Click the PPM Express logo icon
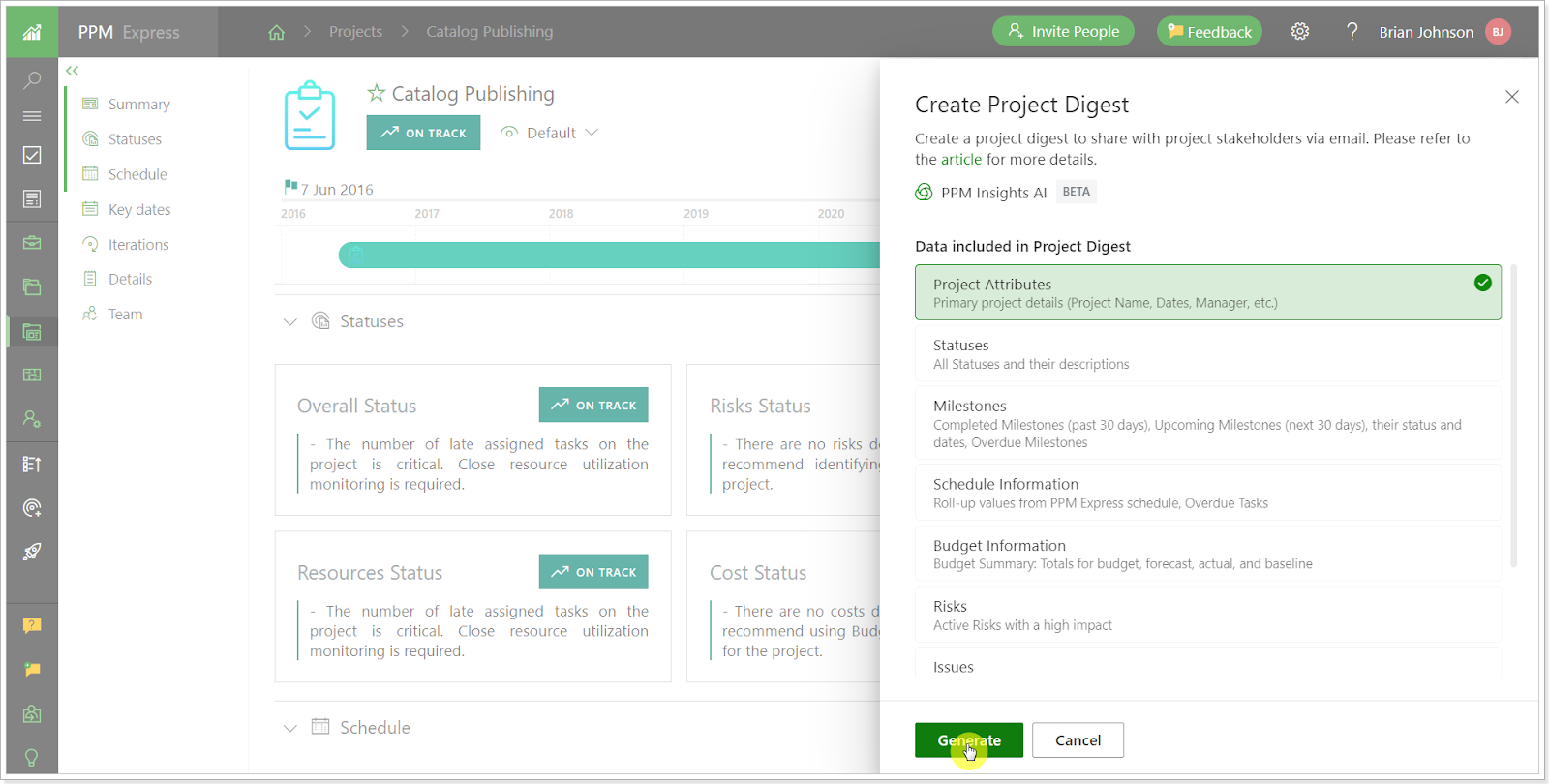1549x784 pixels. point(32,32)
